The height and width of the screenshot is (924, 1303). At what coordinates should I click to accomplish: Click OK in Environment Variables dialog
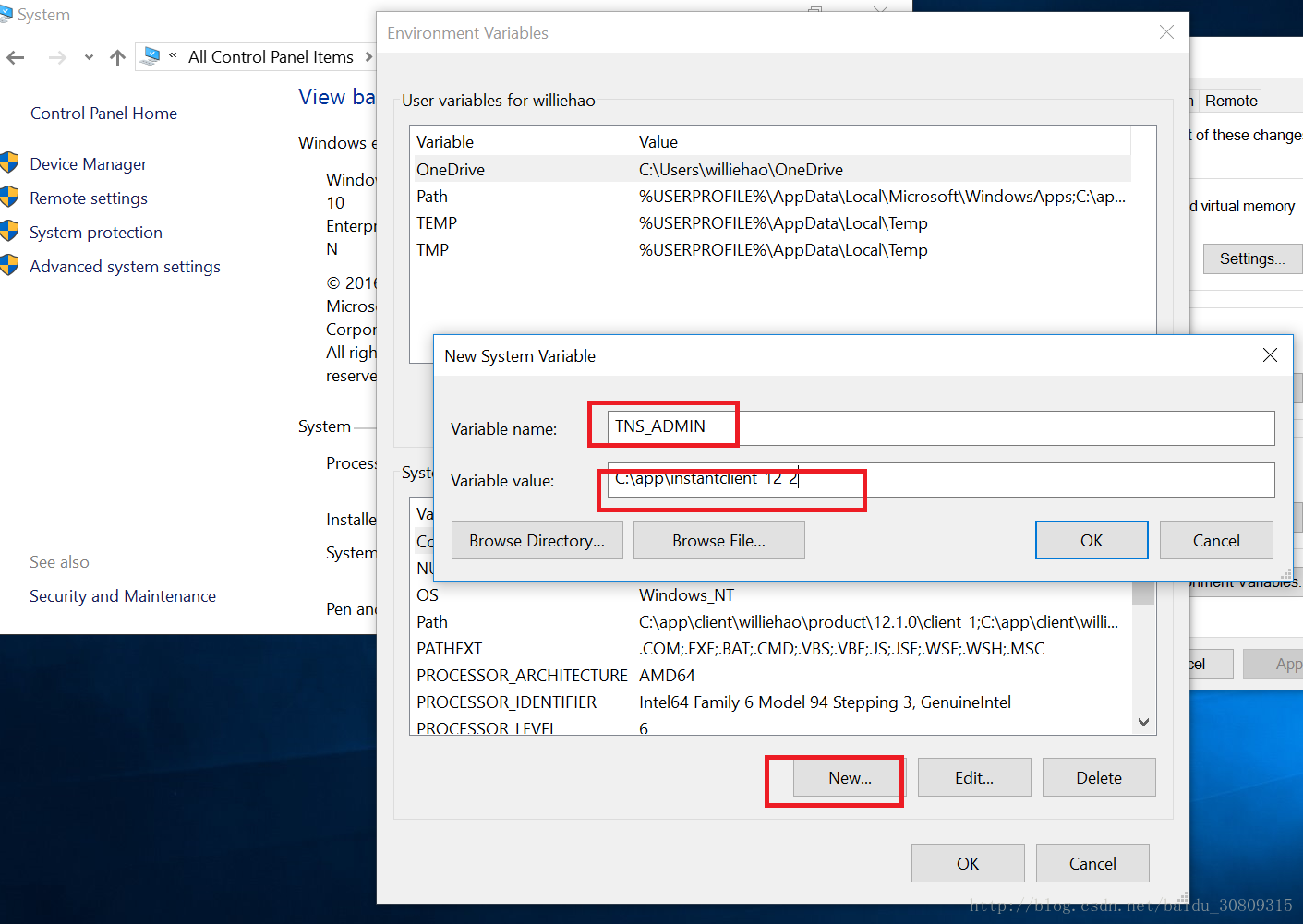click(968, 863)
